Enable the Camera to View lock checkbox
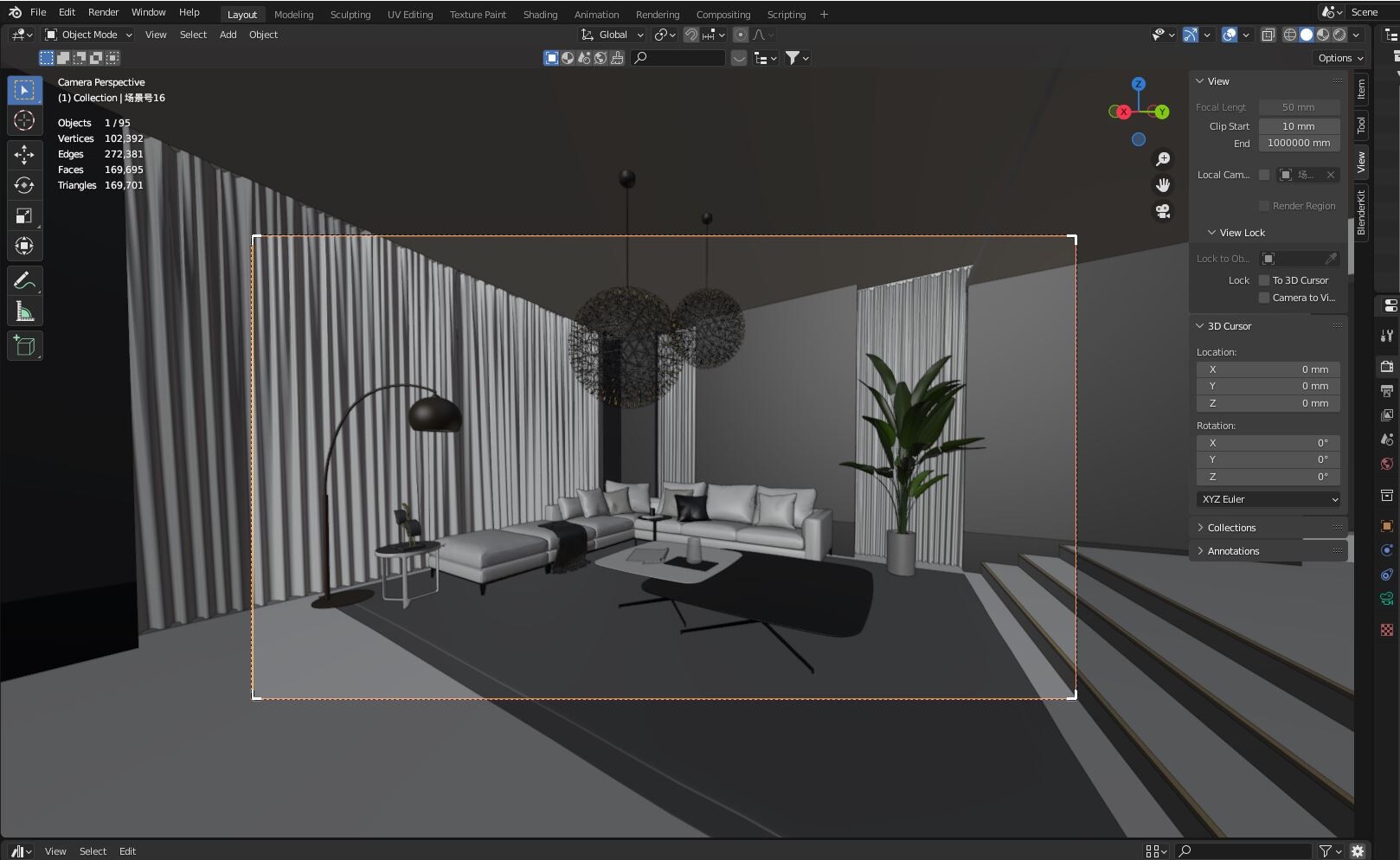Image resolution: width=1400 pixels, height=860 pixels. pos(1264,298)
